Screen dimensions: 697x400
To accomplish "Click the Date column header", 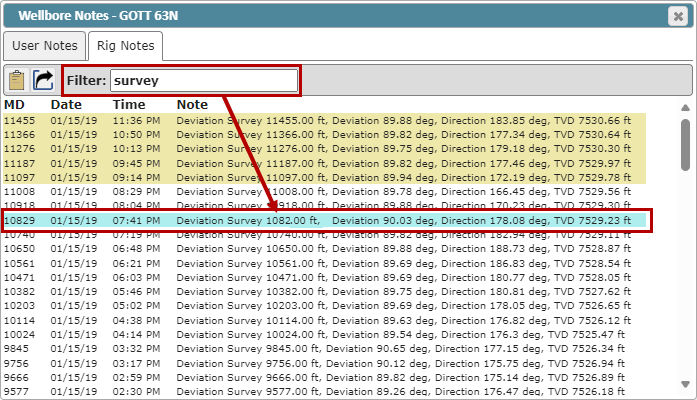I will (x=66, y=104).
